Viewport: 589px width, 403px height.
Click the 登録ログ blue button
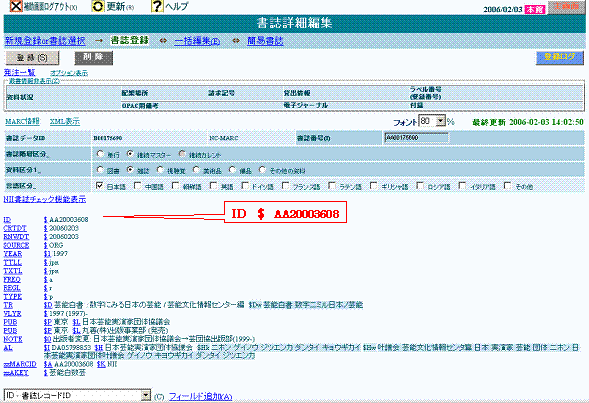559,57
